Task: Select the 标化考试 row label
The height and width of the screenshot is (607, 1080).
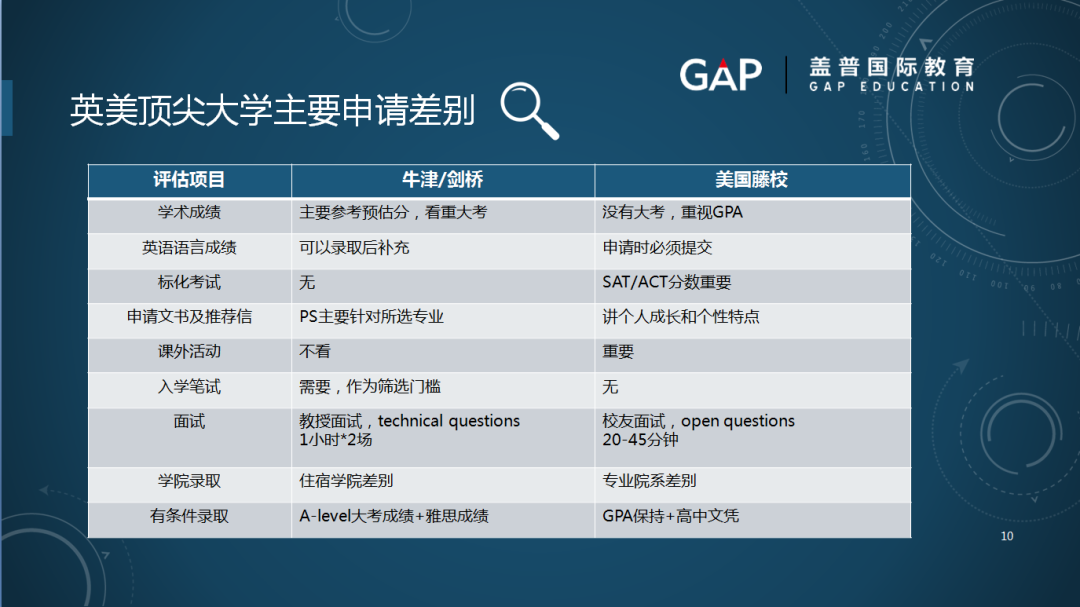Action: (189, 282)
